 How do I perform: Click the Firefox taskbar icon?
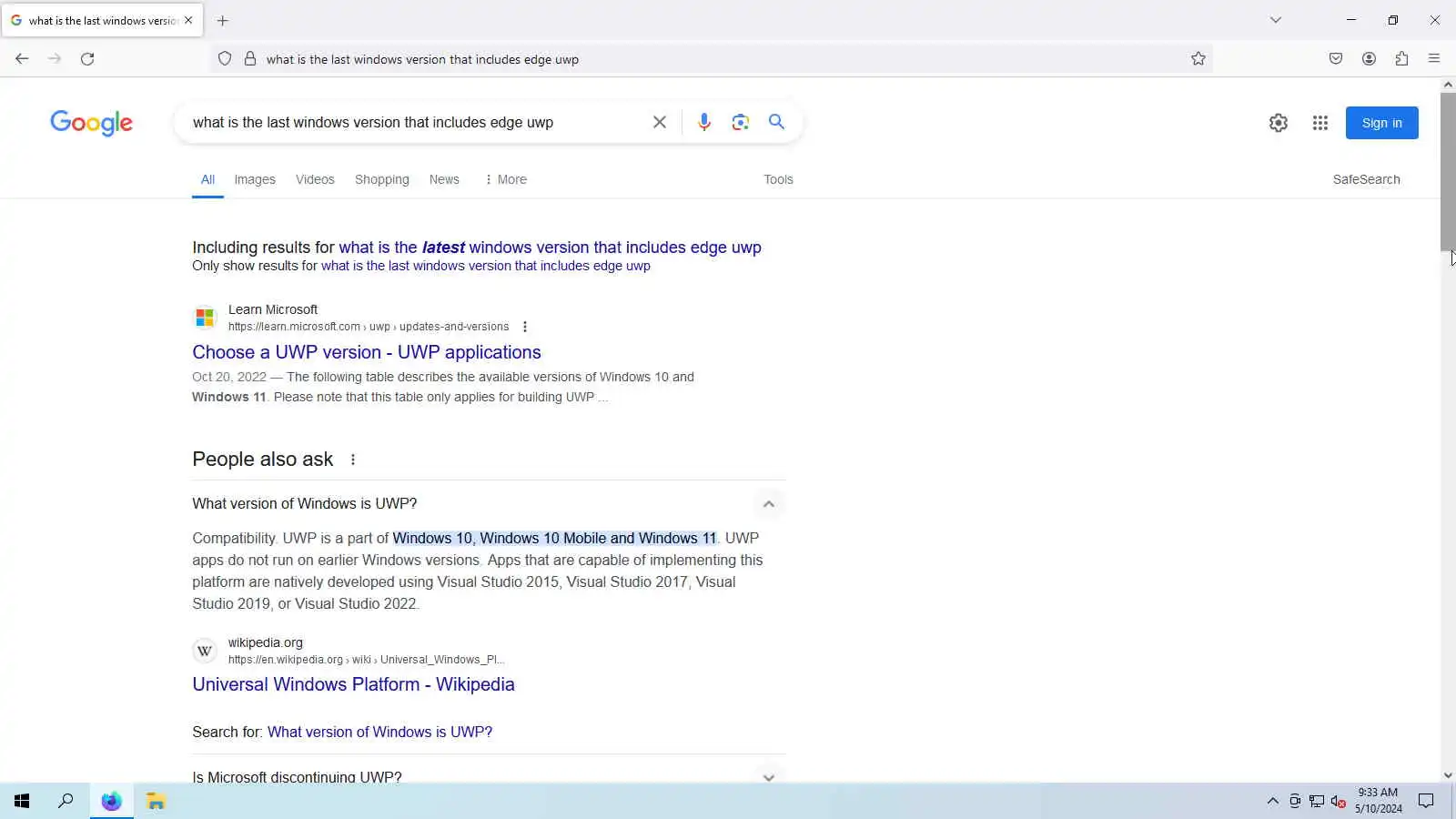click(111, 801)
